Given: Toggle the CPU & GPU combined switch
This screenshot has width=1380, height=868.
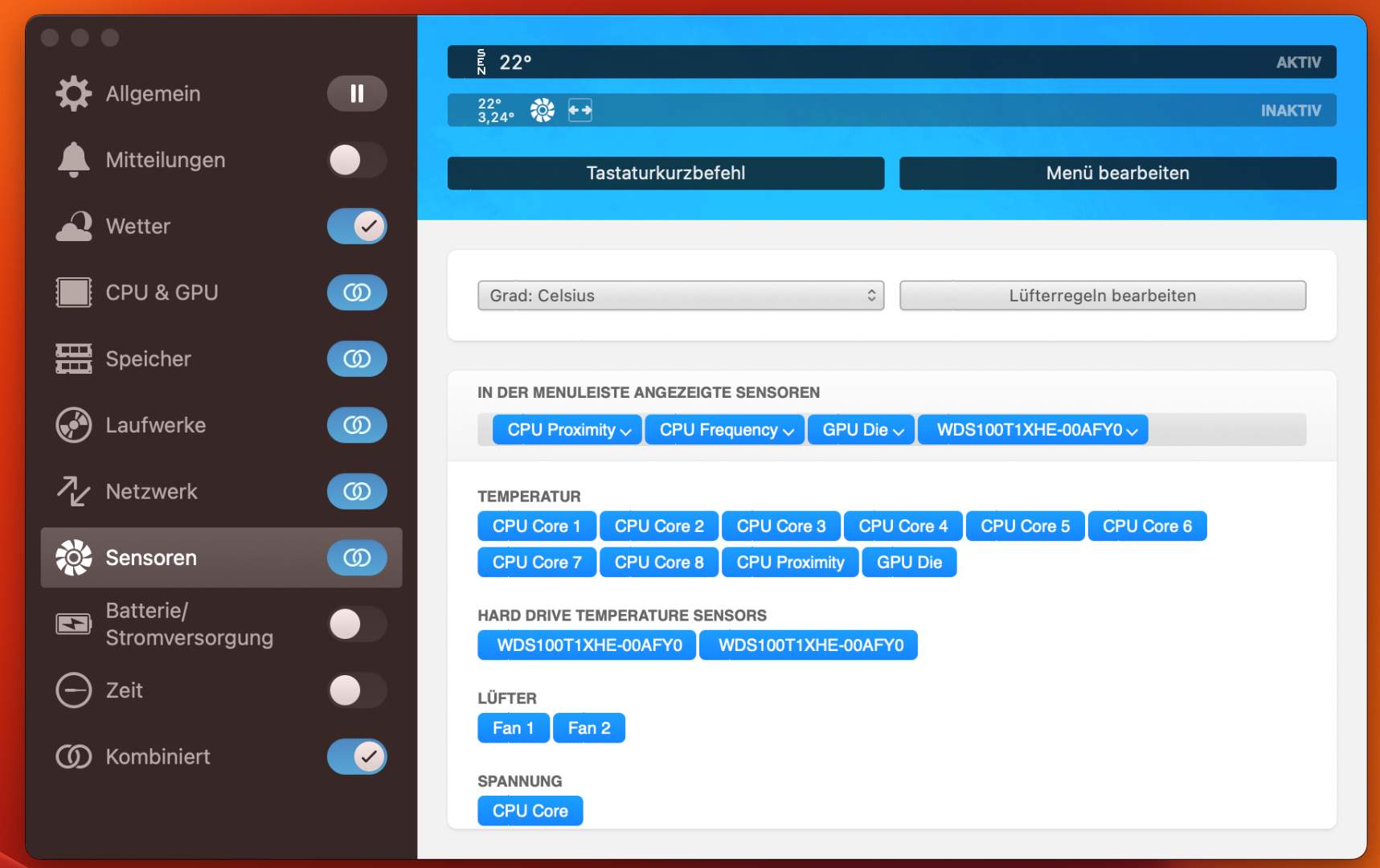Looking at the screenshot, I should click(x=357, y=293).
